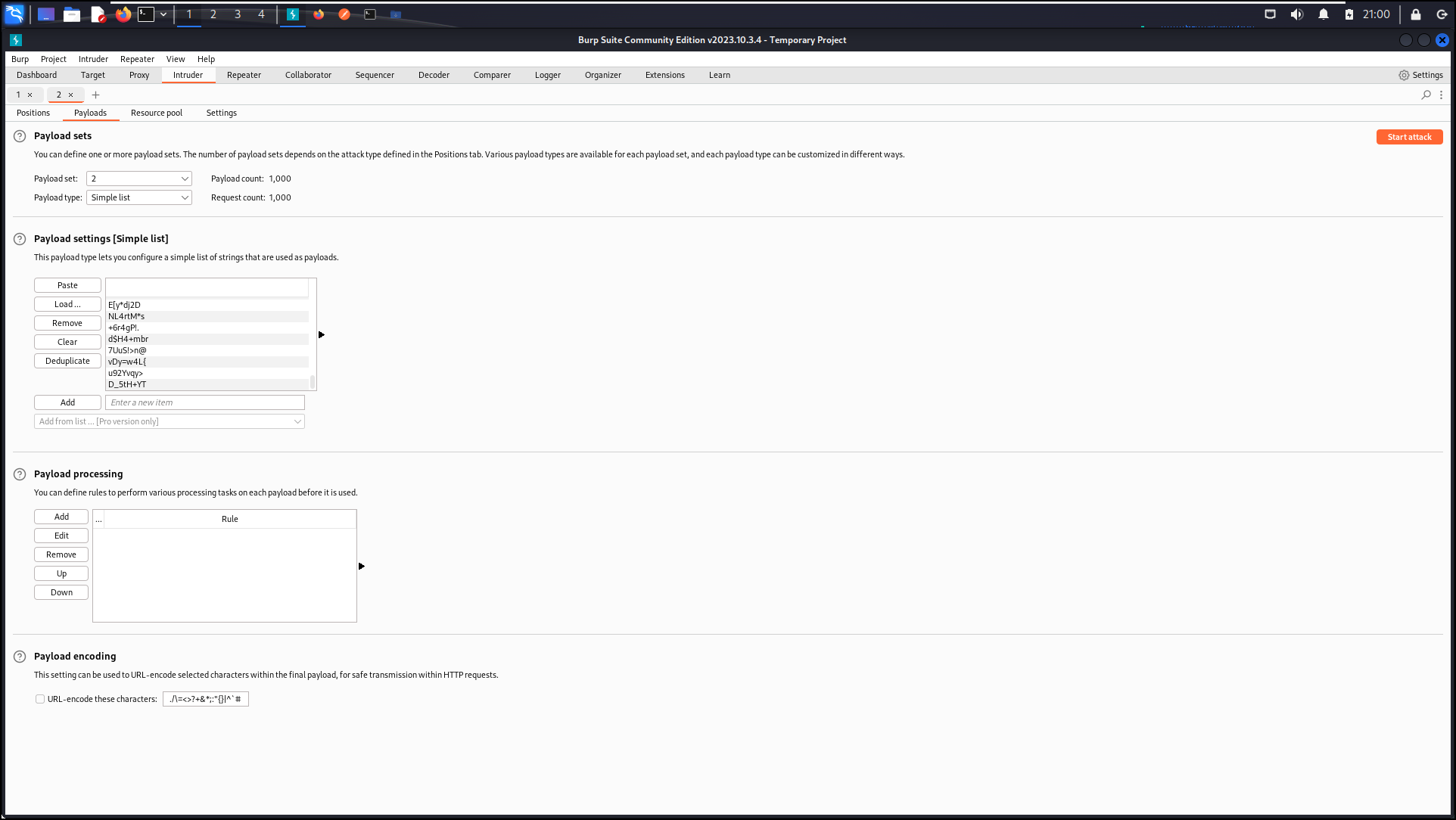Click the Deduplicate button

[x=67, y=361]
